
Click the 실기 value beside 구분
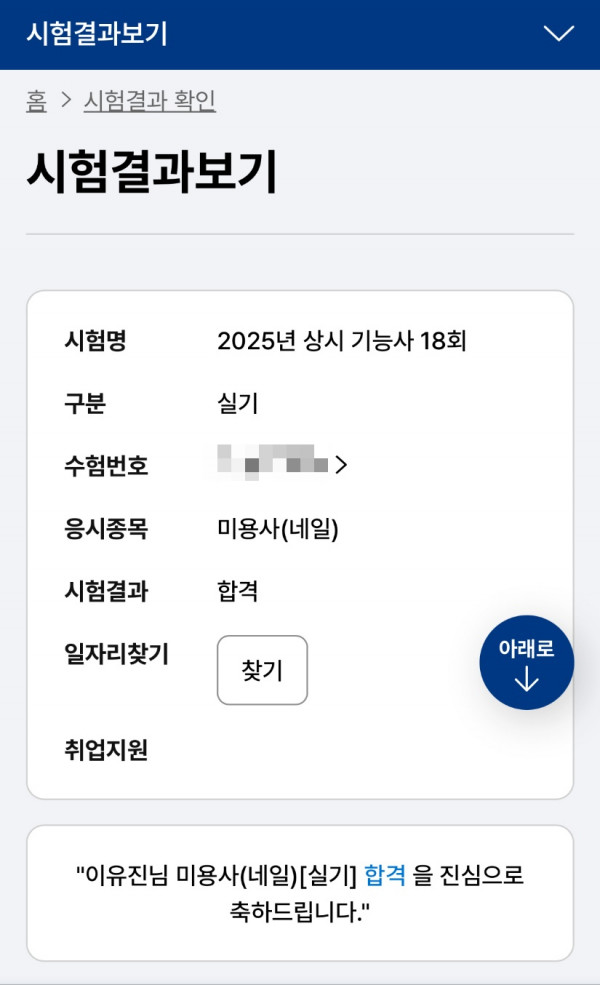pyautogui.click(x=238, y=403)
